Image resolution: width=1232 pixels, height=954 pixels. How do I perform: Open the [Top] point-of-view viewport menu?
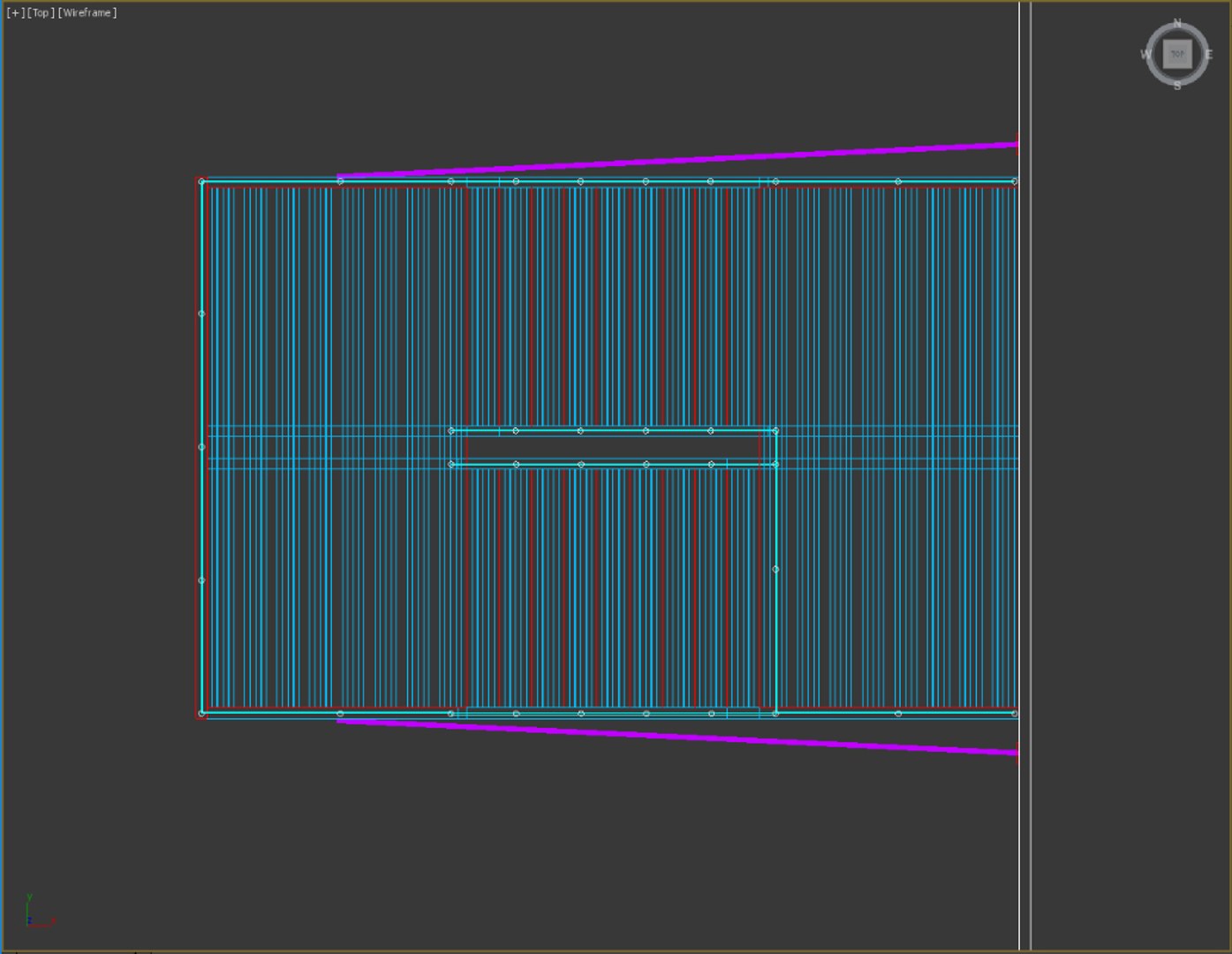40,13
